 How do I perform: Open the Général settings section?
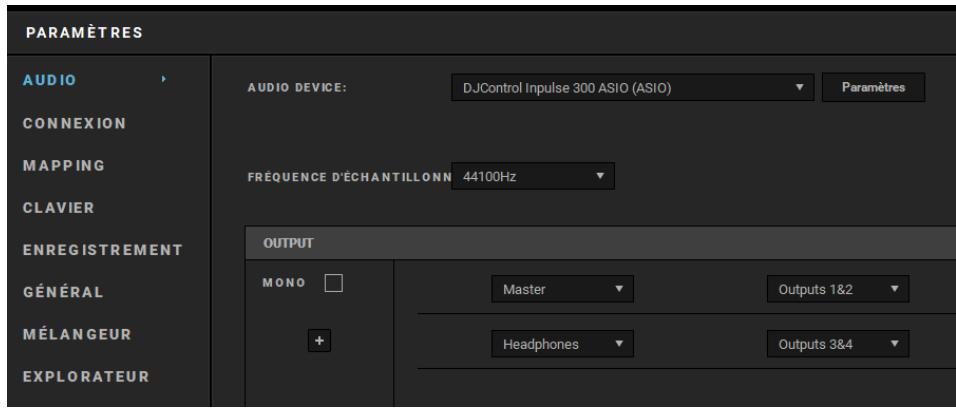pos(63,292)
